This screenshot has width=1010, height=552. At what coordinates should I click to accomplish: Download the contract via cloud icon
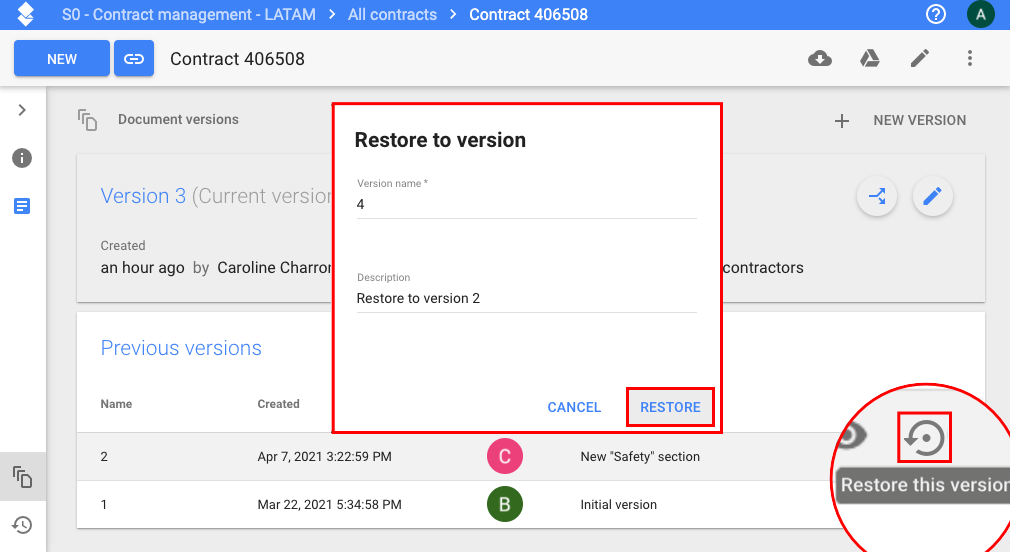coord(820,59)
